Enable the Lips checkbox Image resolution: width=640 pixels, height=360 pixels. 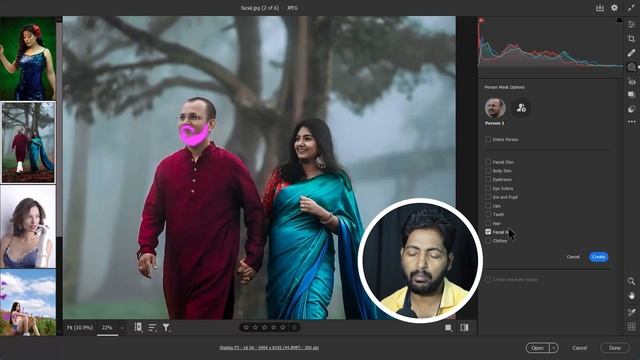click(488, 206)
